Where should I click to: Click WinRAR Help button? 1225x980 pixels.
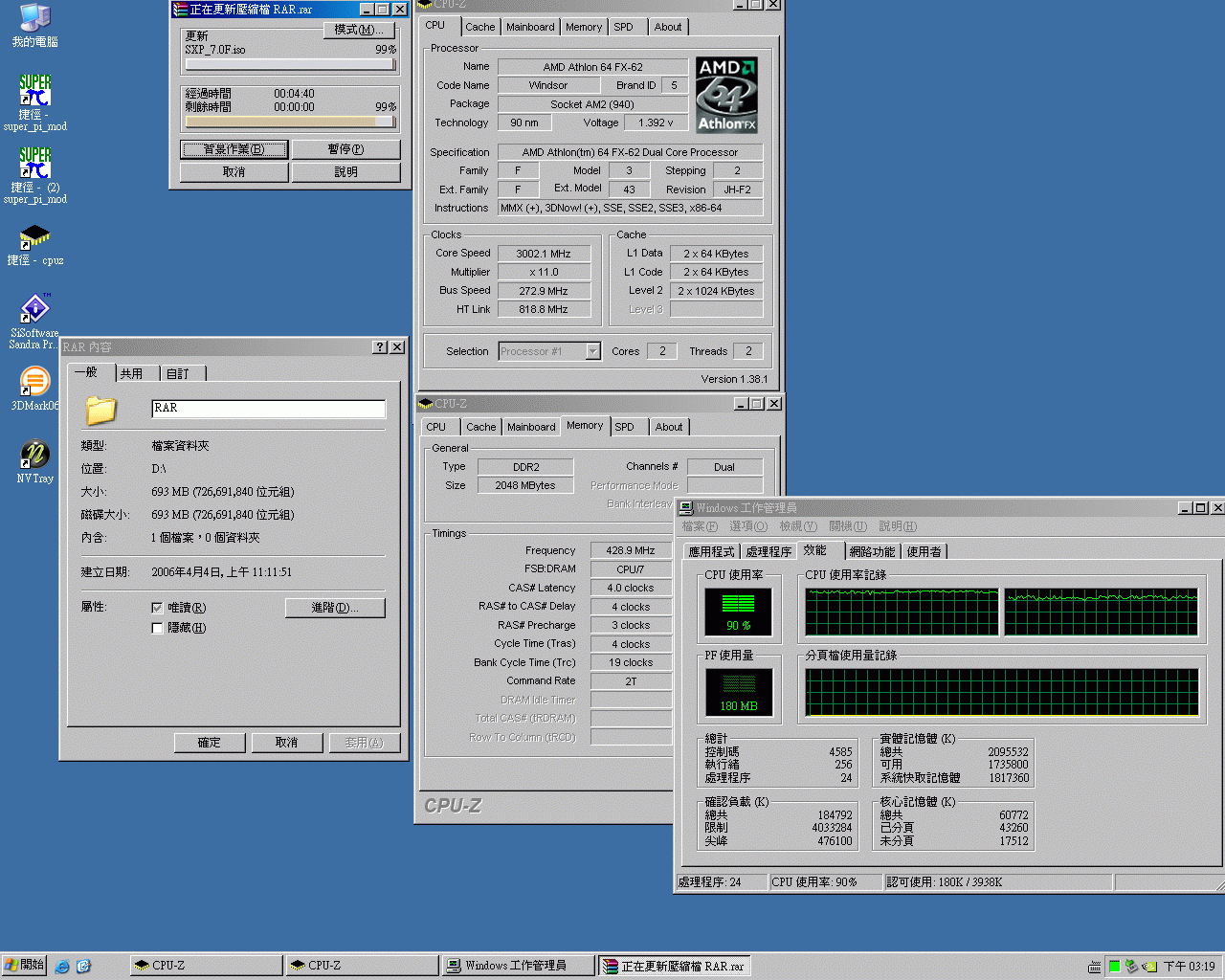click(x=345, y=172)
